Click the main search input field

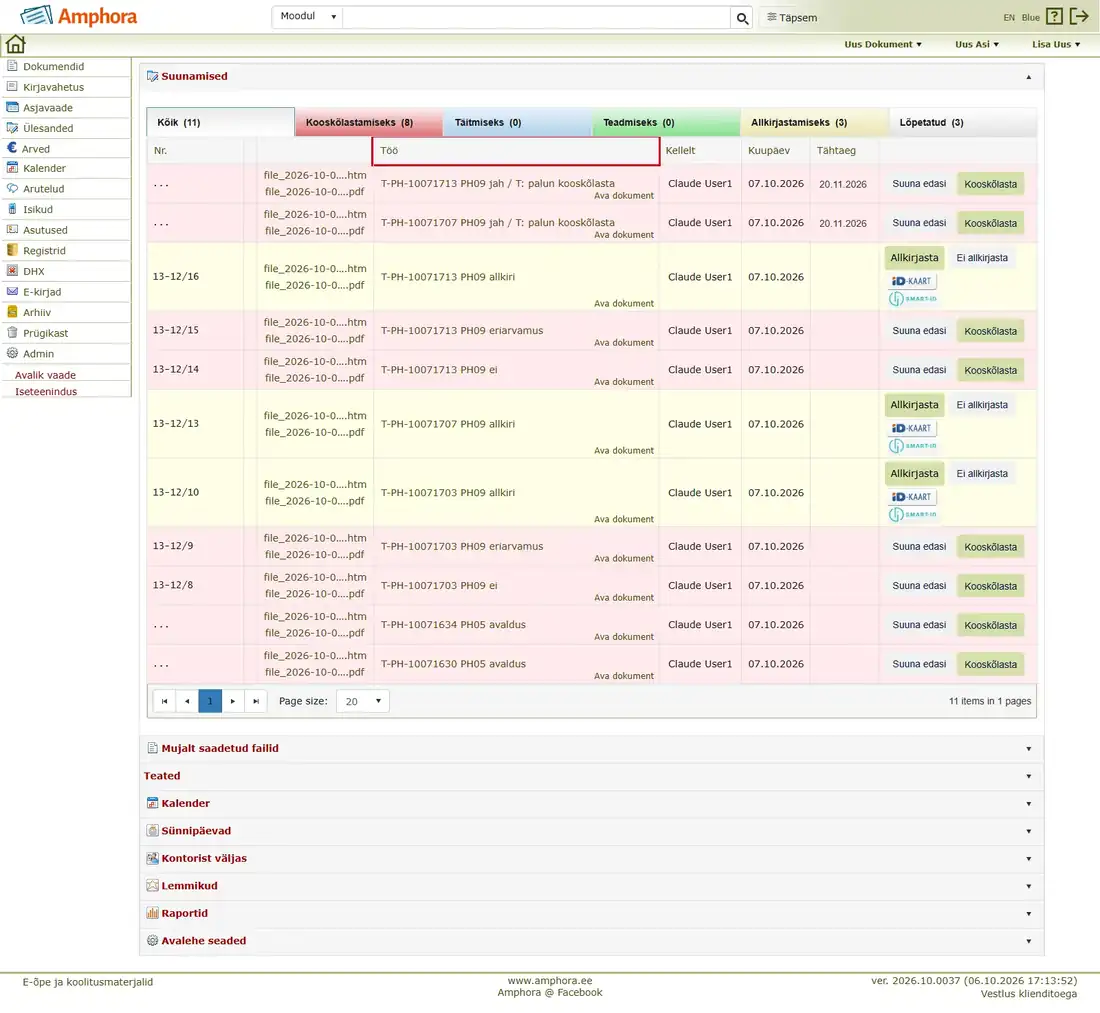pos(536,18)
